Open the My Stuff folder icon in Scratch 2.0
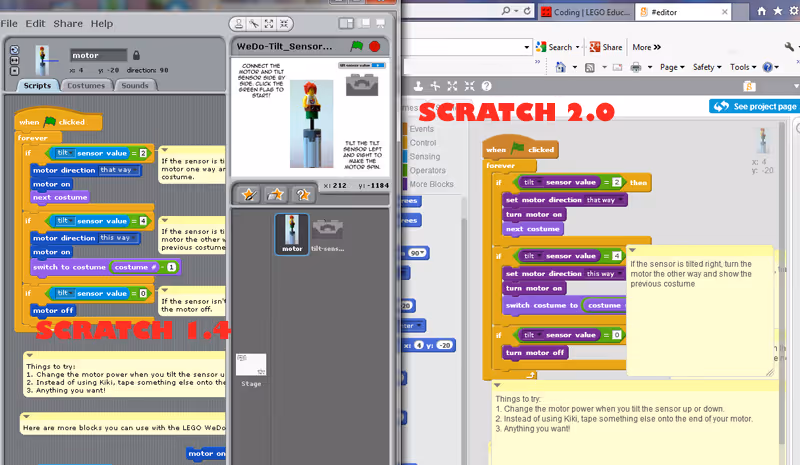 click(749, 86)
